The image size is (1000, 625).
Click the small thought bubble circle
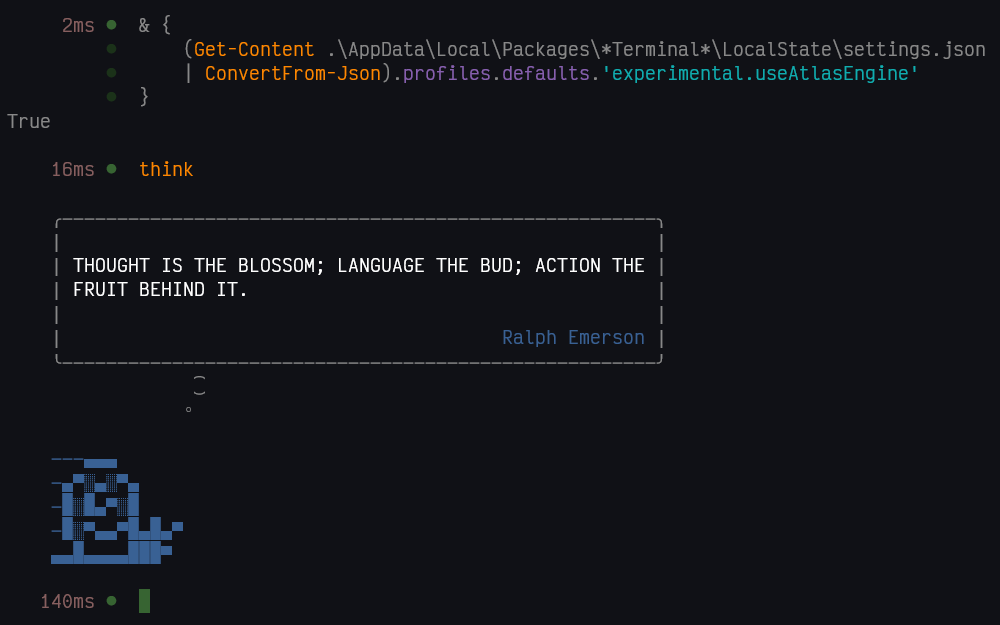[188, 409]
